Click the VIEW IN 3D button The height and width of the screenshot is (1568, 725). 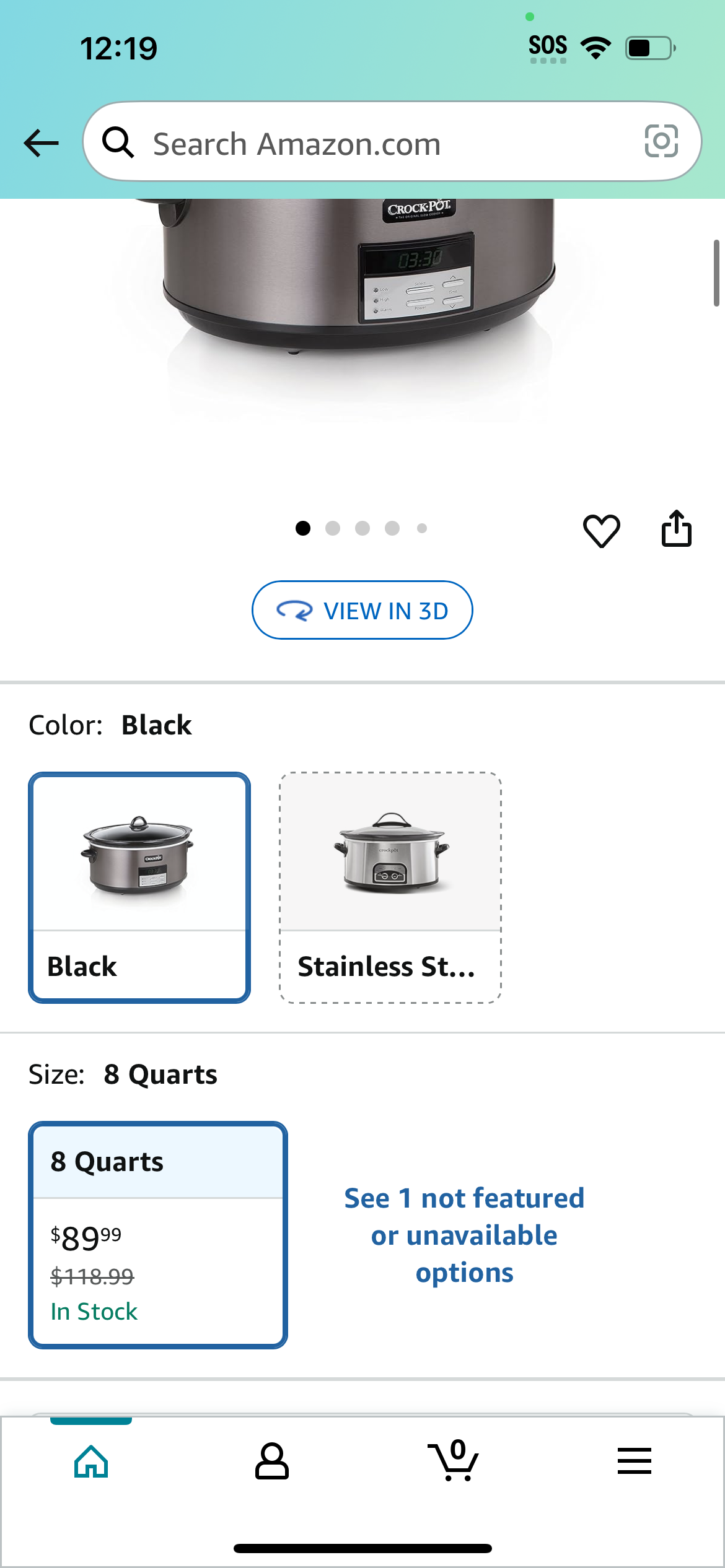click(362, 610)
